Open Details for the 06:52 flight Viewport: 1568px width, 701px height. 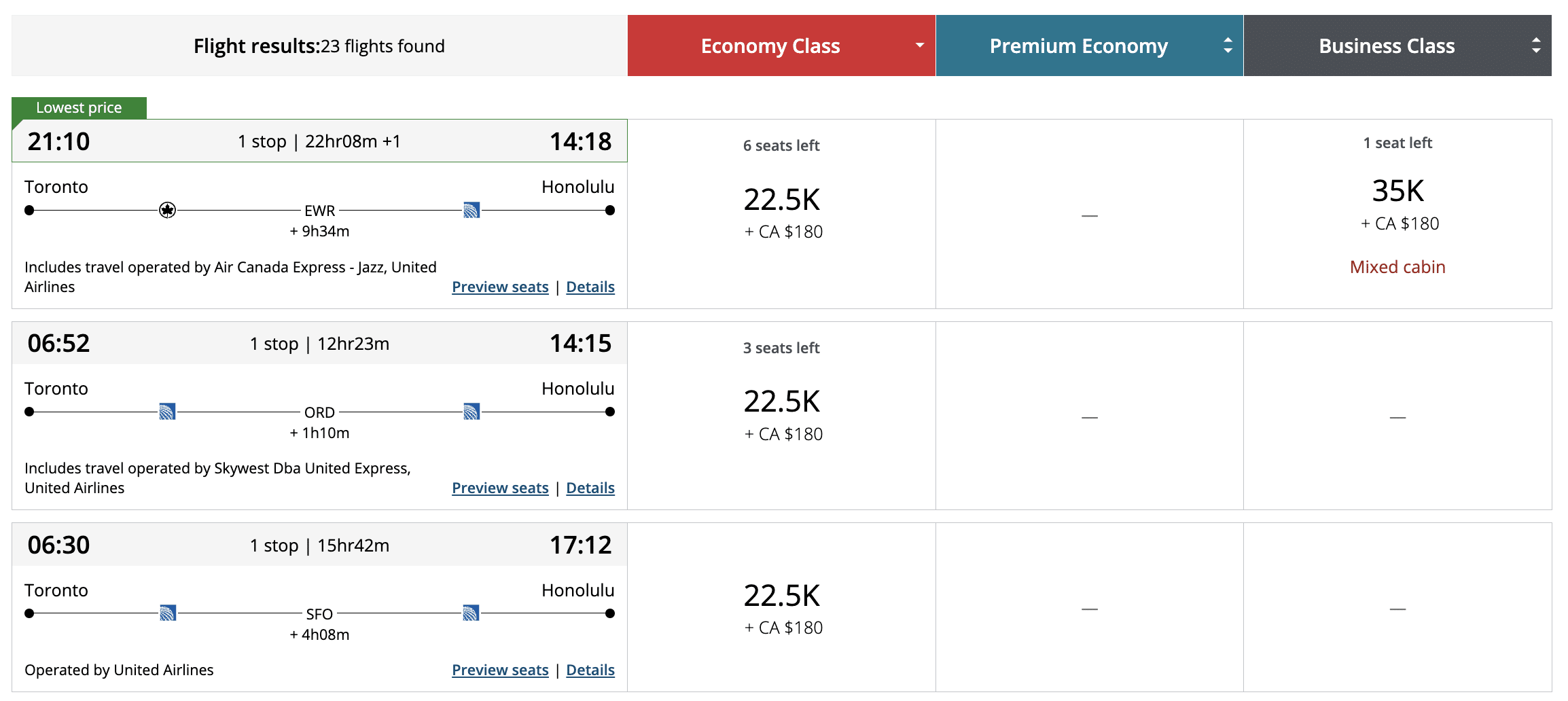(x=590, y=488)
